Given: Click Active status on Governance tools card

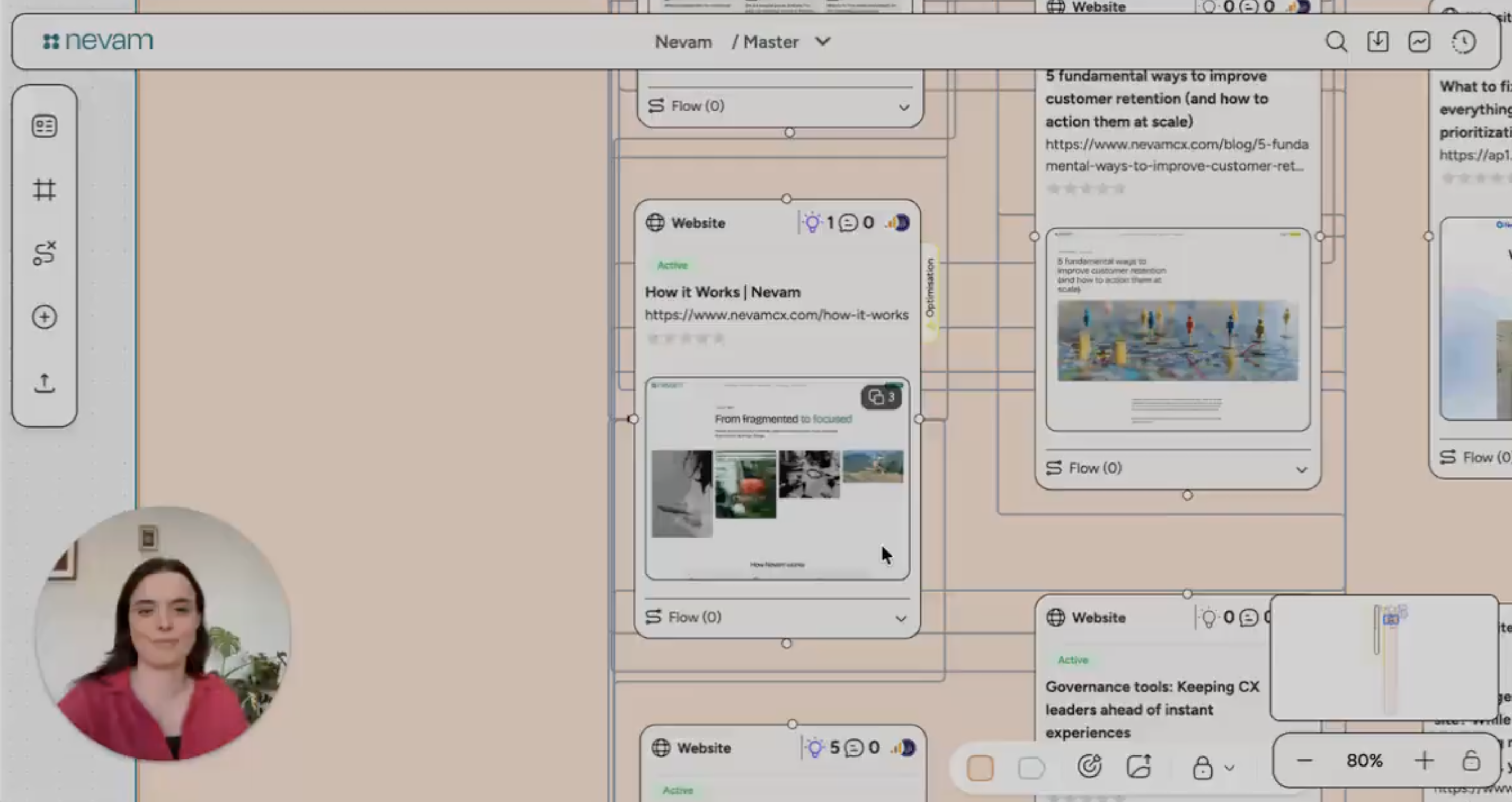Looking at the screenshot, I should click(1072, 660).
